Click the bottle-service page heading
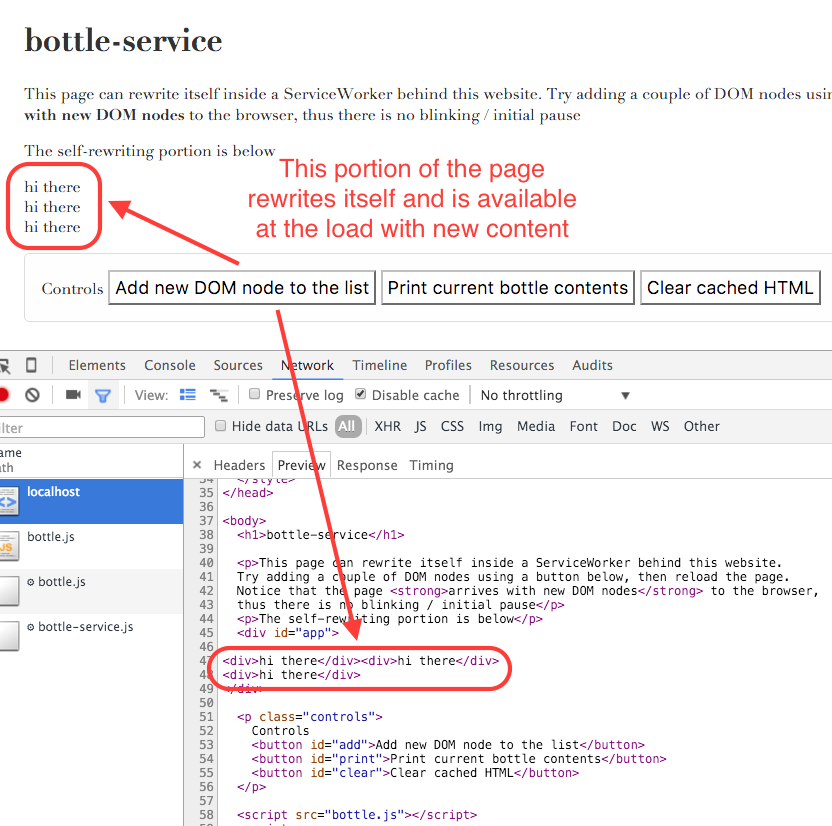Screen dimensions: 832x826 (x=123, y=40)
